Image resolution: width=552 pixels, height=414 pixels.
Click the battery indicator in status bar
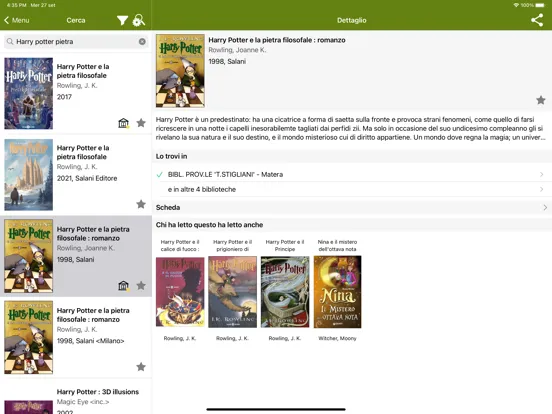click(540, 5)
